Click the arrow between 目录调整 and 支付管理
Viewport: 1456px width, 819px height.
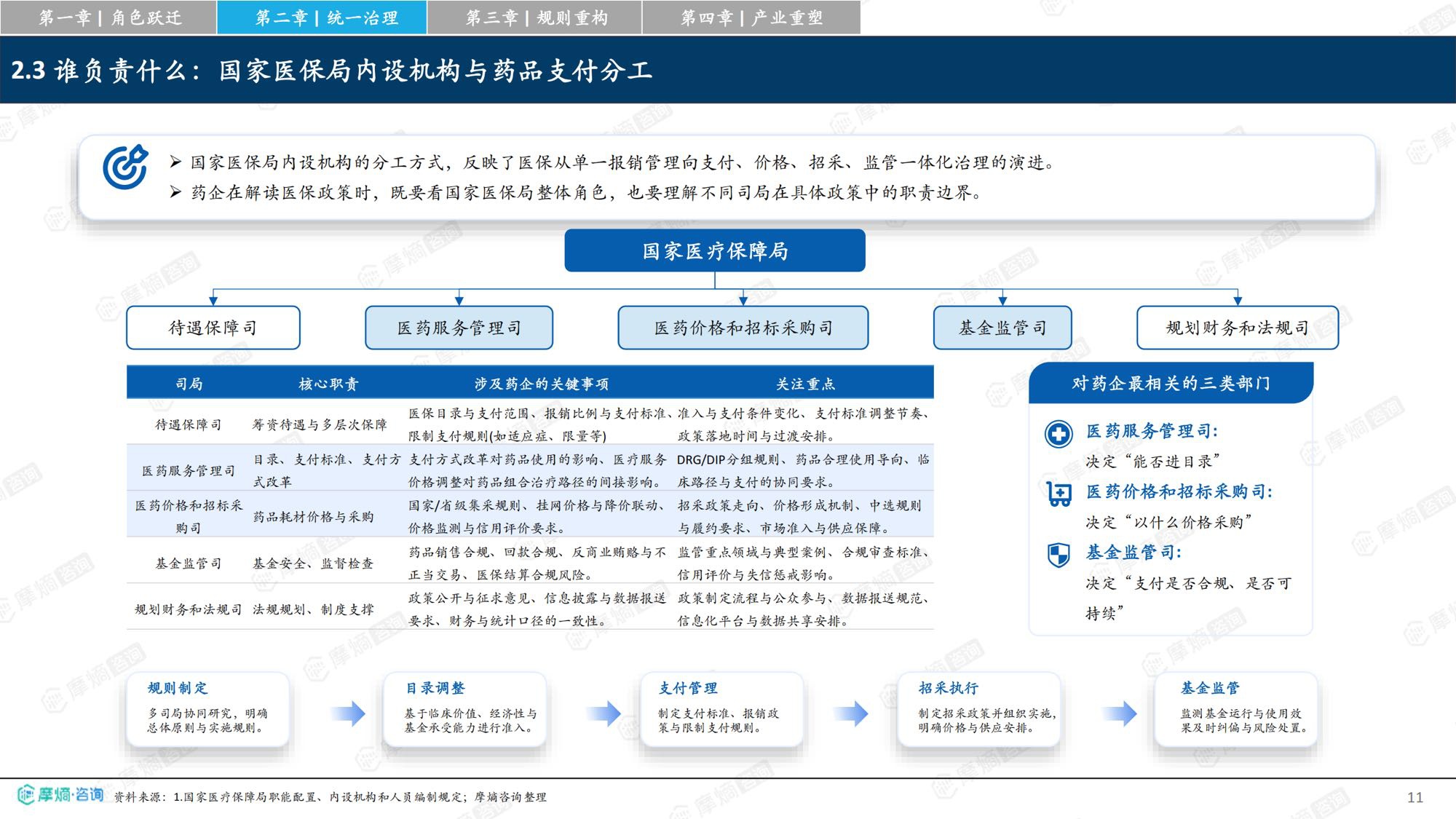click(604, 713)
